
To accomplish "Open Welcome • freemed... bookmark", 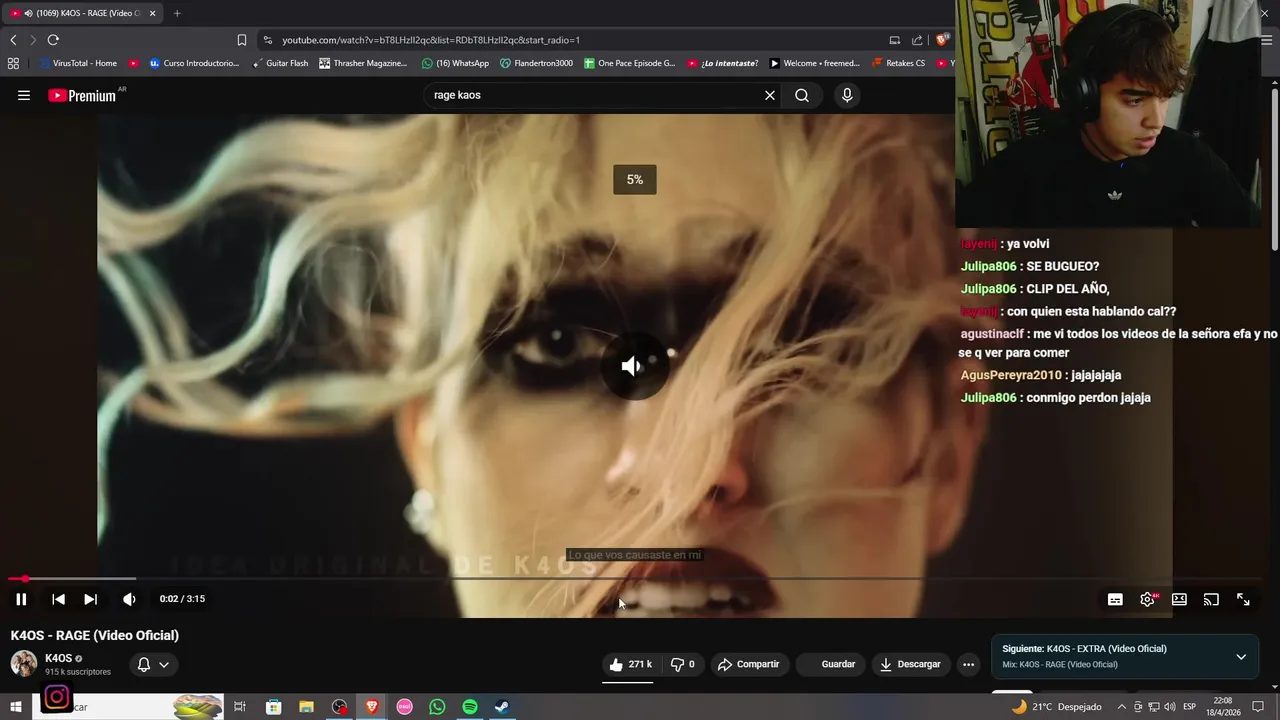I will [814, 63].
